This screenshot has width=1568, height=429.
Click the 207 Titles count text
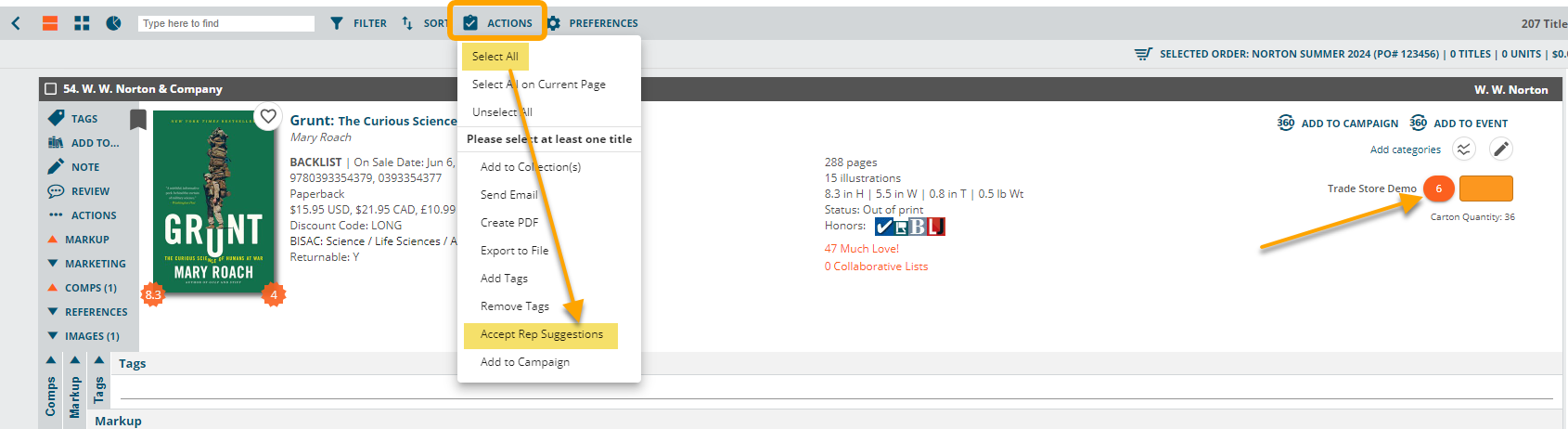coord(1544,23)
